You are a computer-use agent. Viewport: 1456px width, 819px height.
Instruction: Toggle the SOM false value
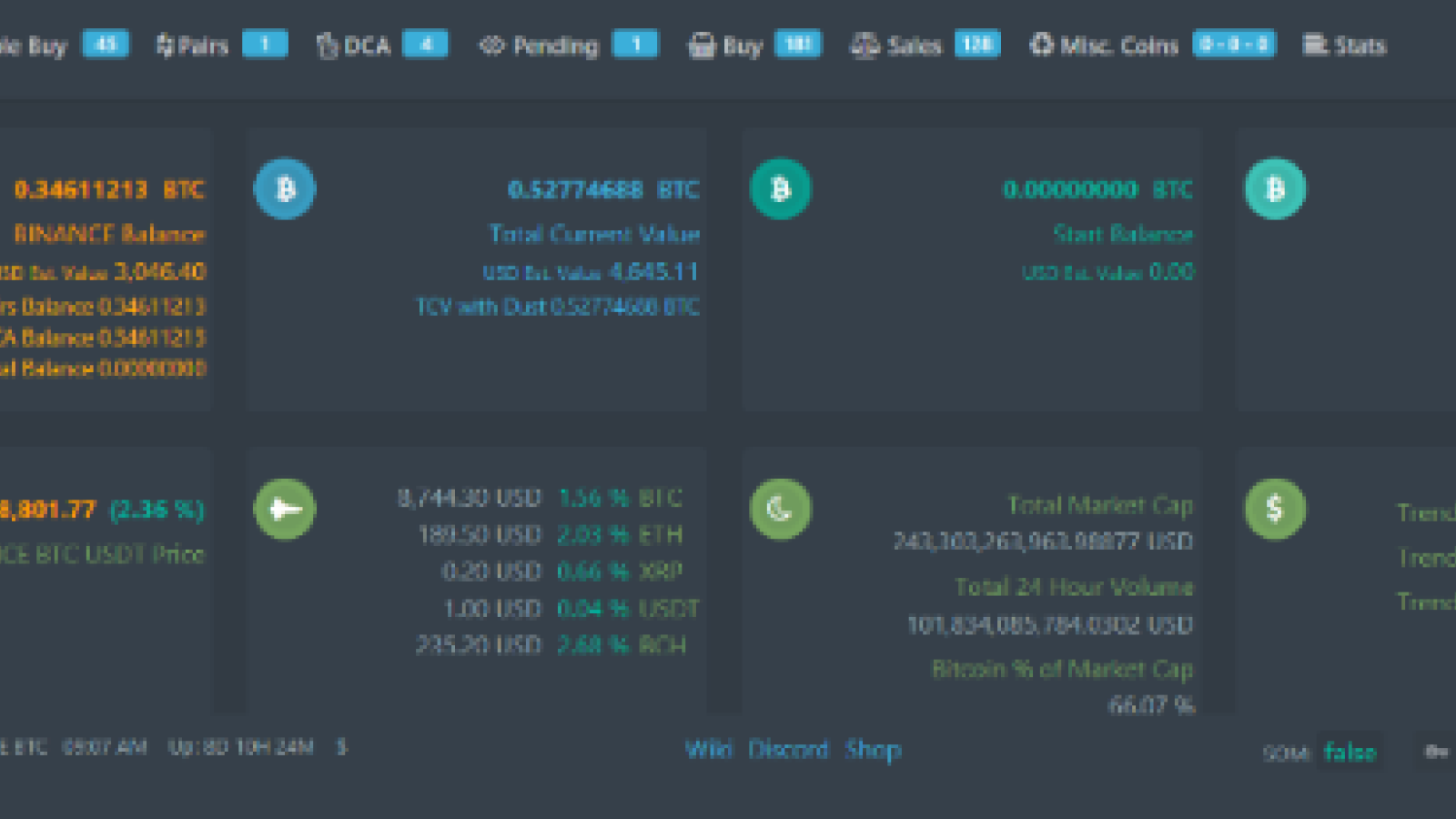[x=1350, y=753]
